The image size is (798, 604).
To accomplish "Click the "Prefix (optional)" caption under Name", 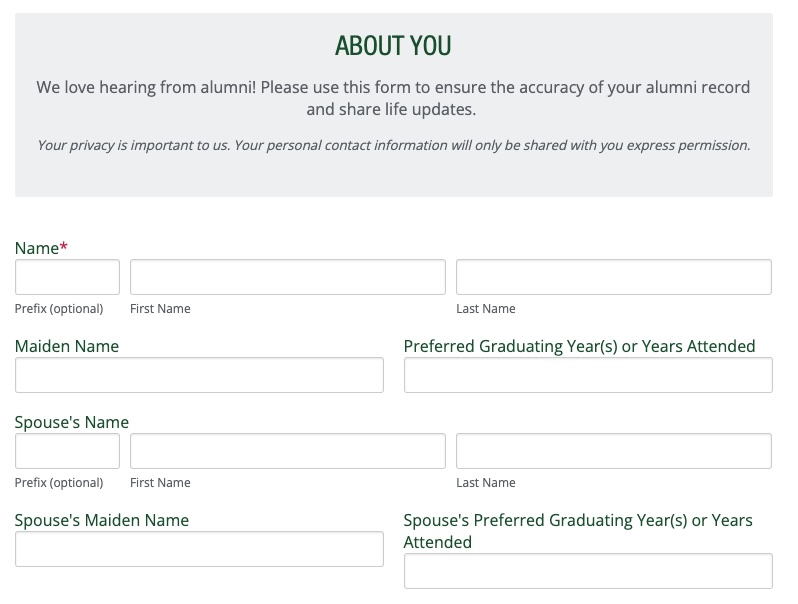I will coord(59,309).
